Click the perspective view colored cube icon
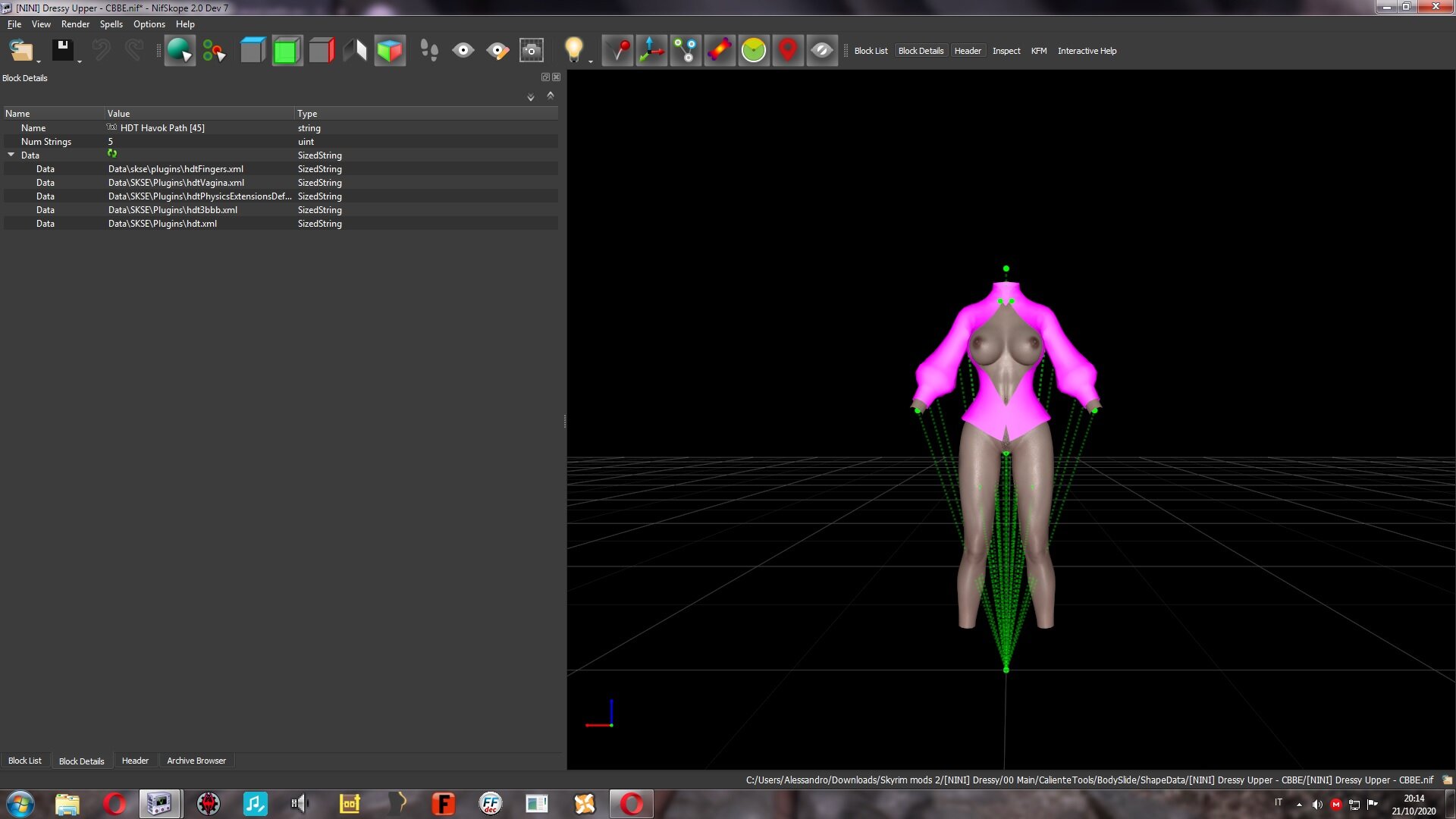1456x819 pixels. pyautogui.click(x=390, y=51)
